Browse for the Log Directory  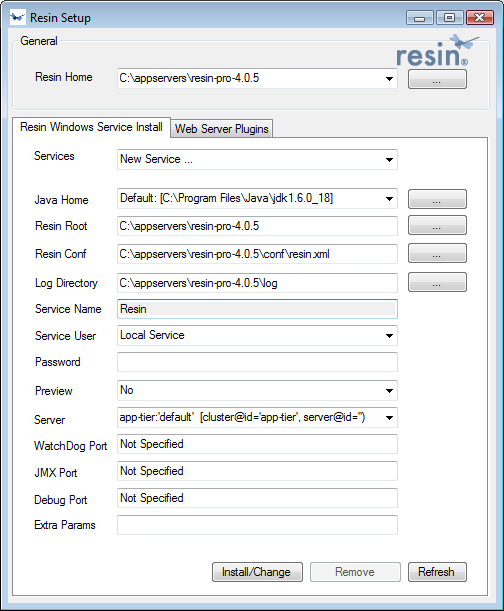click(437, 282)
